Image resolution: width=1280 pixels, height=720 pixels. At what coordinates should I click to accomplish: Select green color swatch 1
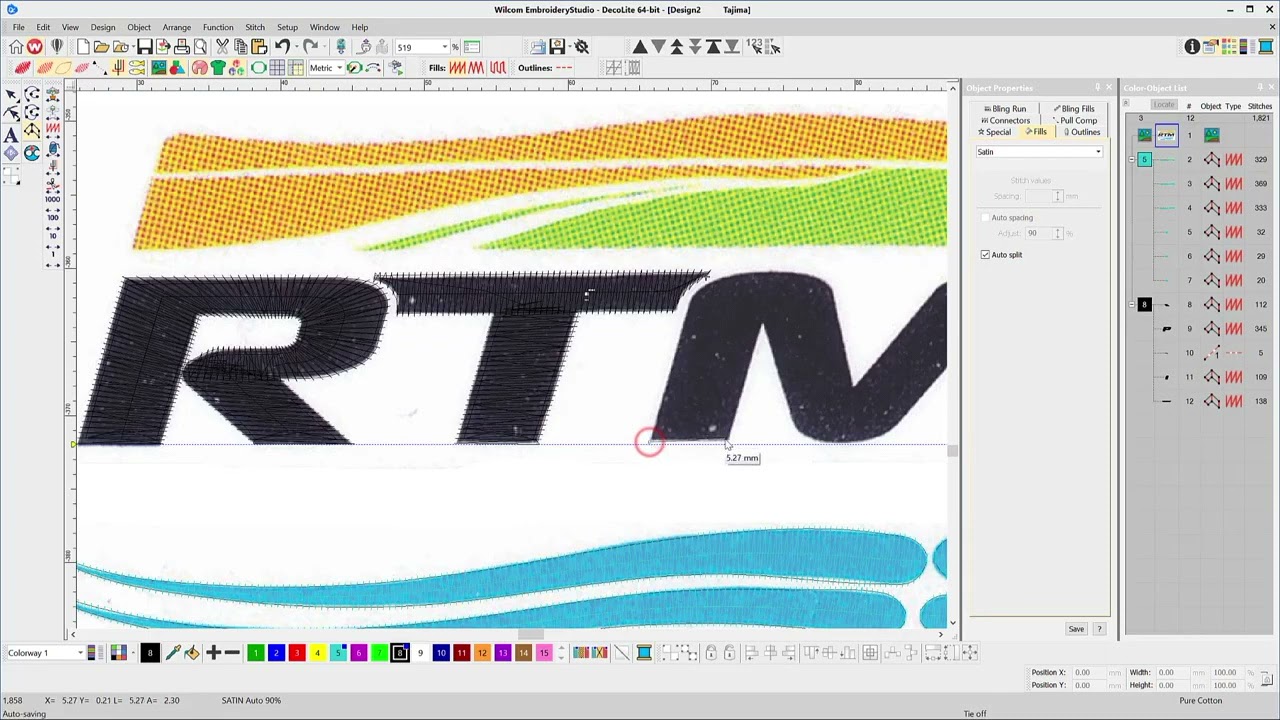pyautogui.click(x=255, y=653)
